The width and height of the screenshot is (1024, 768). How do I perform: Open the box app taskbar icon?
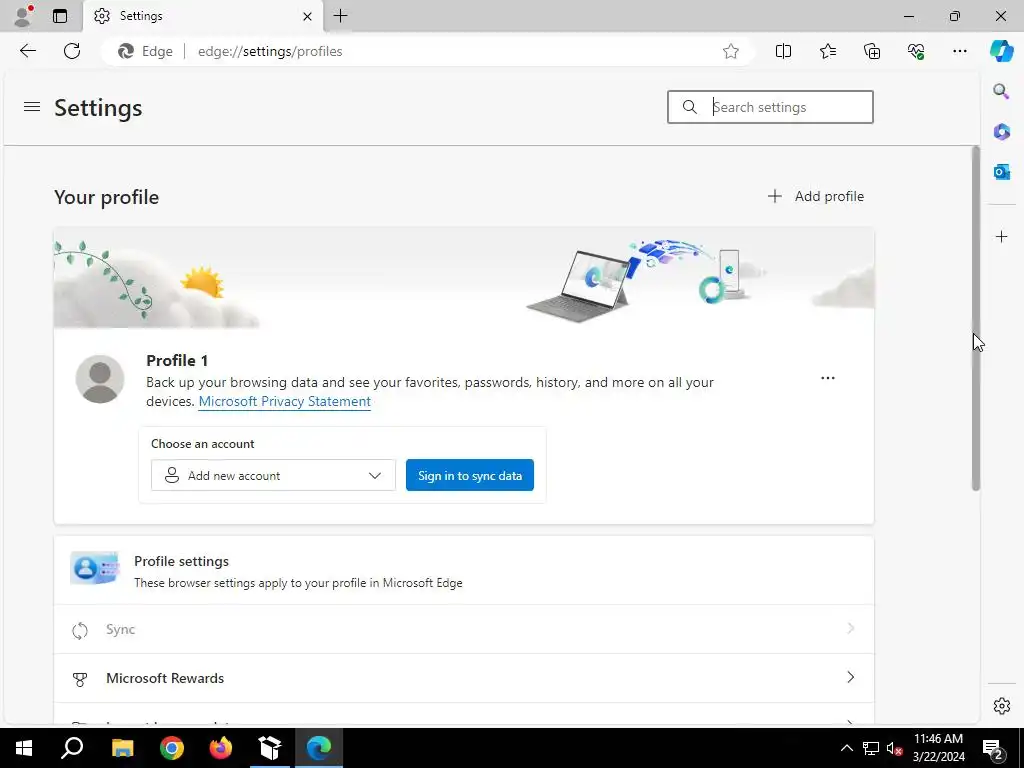(x=269, y=748)
